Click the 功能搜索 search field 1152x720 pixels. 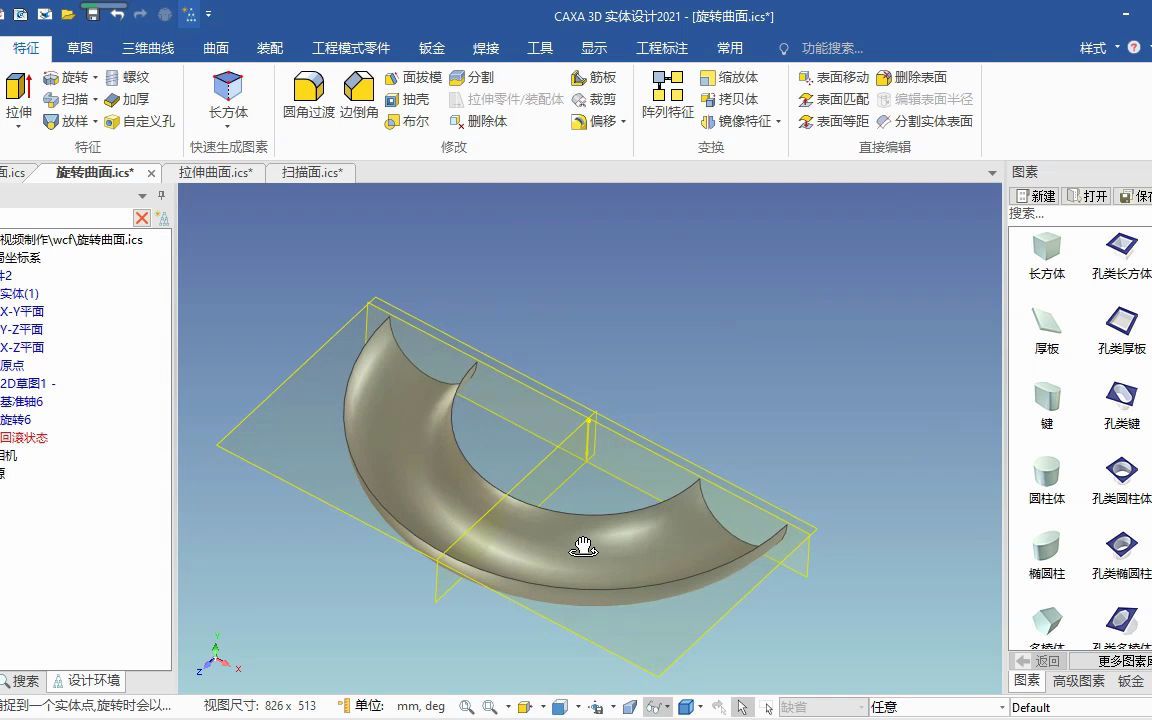[832, 48]
